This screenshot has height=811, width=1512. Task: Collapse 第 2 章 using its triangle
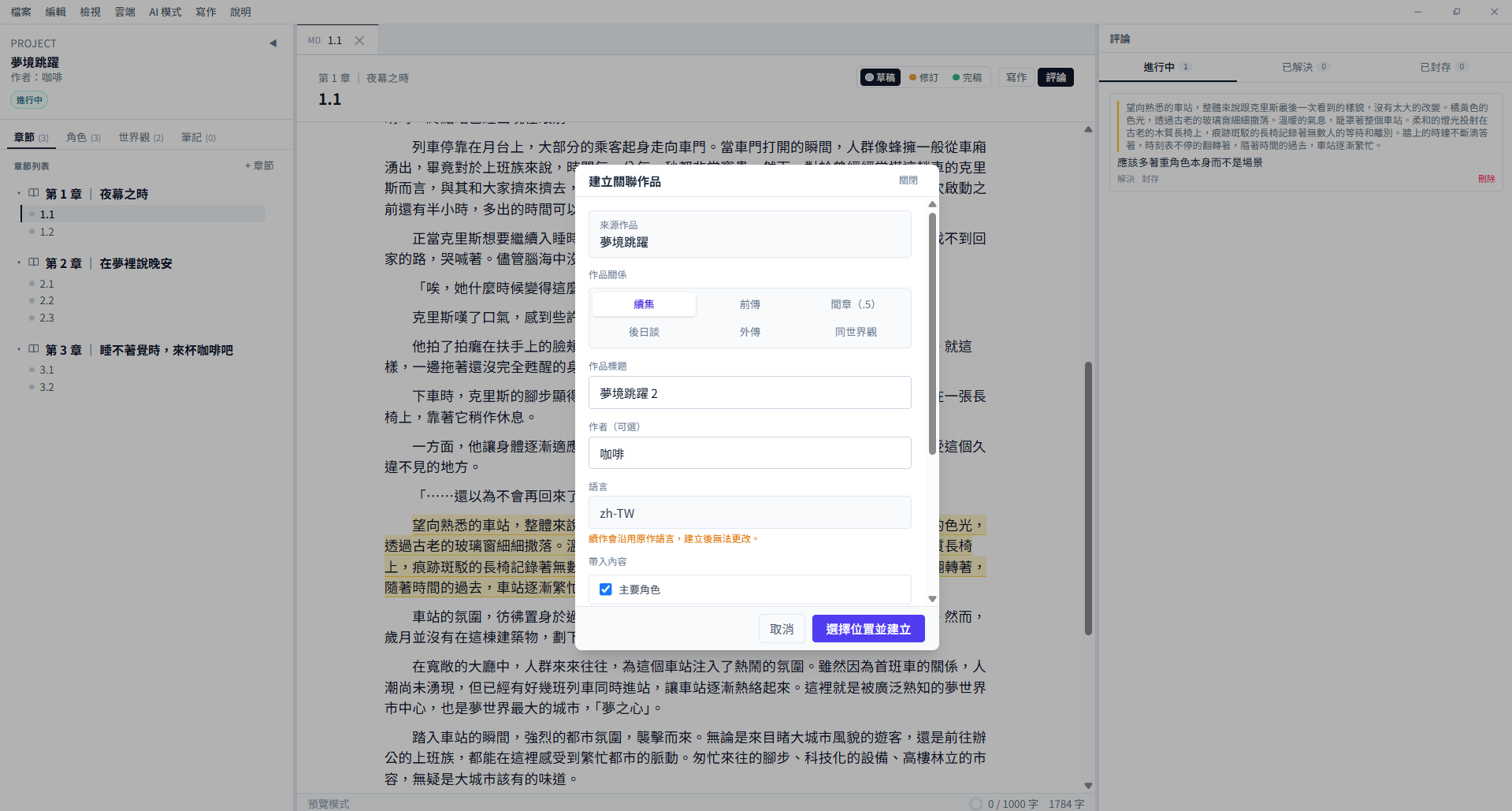19,262
